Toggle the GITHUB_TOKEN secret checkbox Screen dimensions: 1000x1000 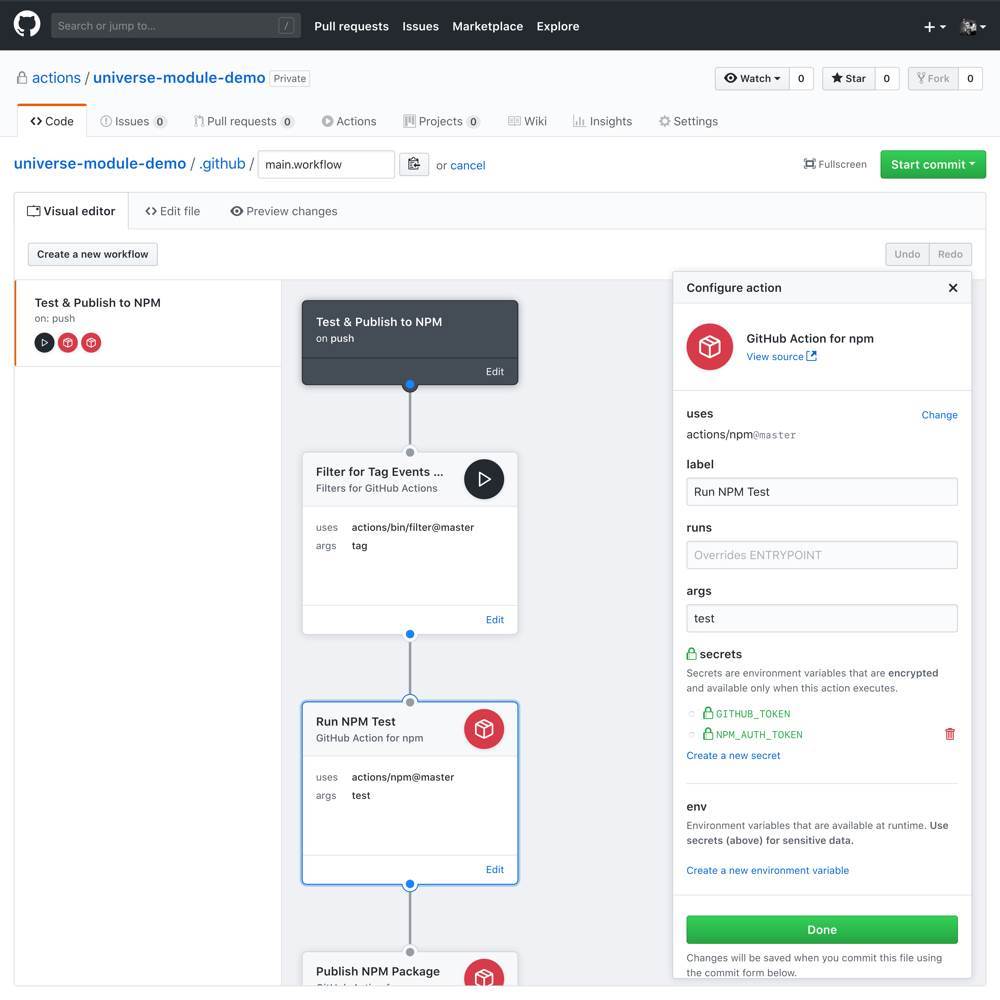coord(692,714)
